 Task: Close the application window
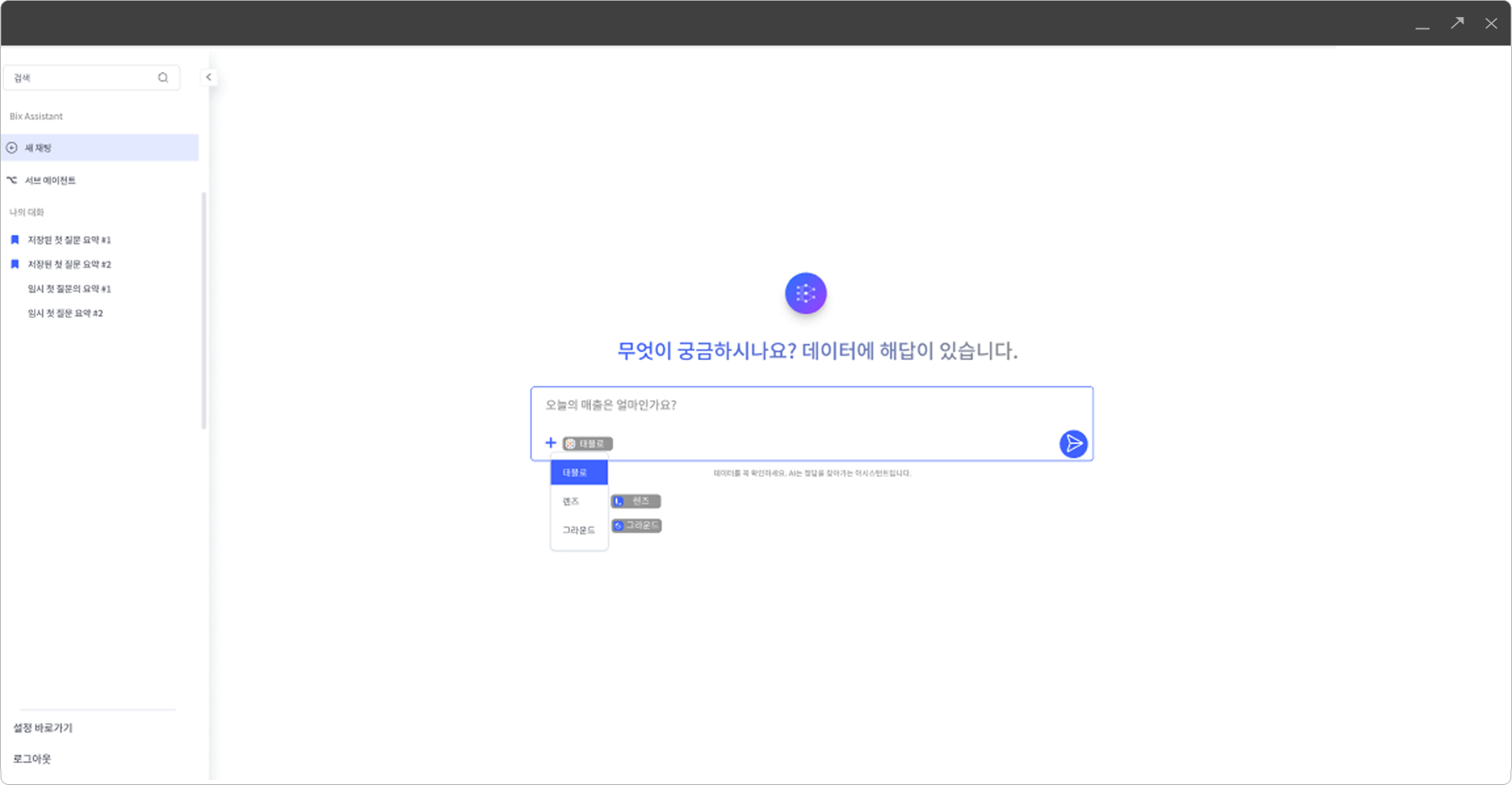[1491, 23]
